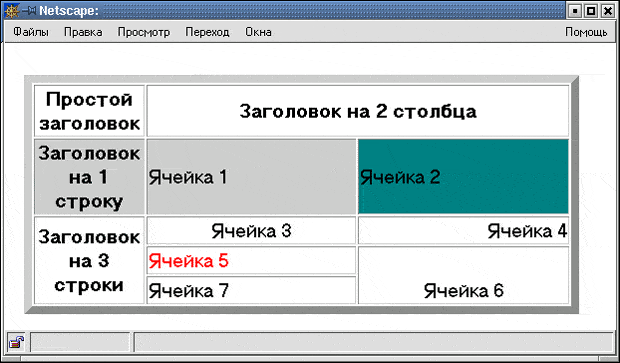Click the centered cell 'Ячейка 3'
The width and height of the screenshot is (620, 363).
(x=251, y=230)
